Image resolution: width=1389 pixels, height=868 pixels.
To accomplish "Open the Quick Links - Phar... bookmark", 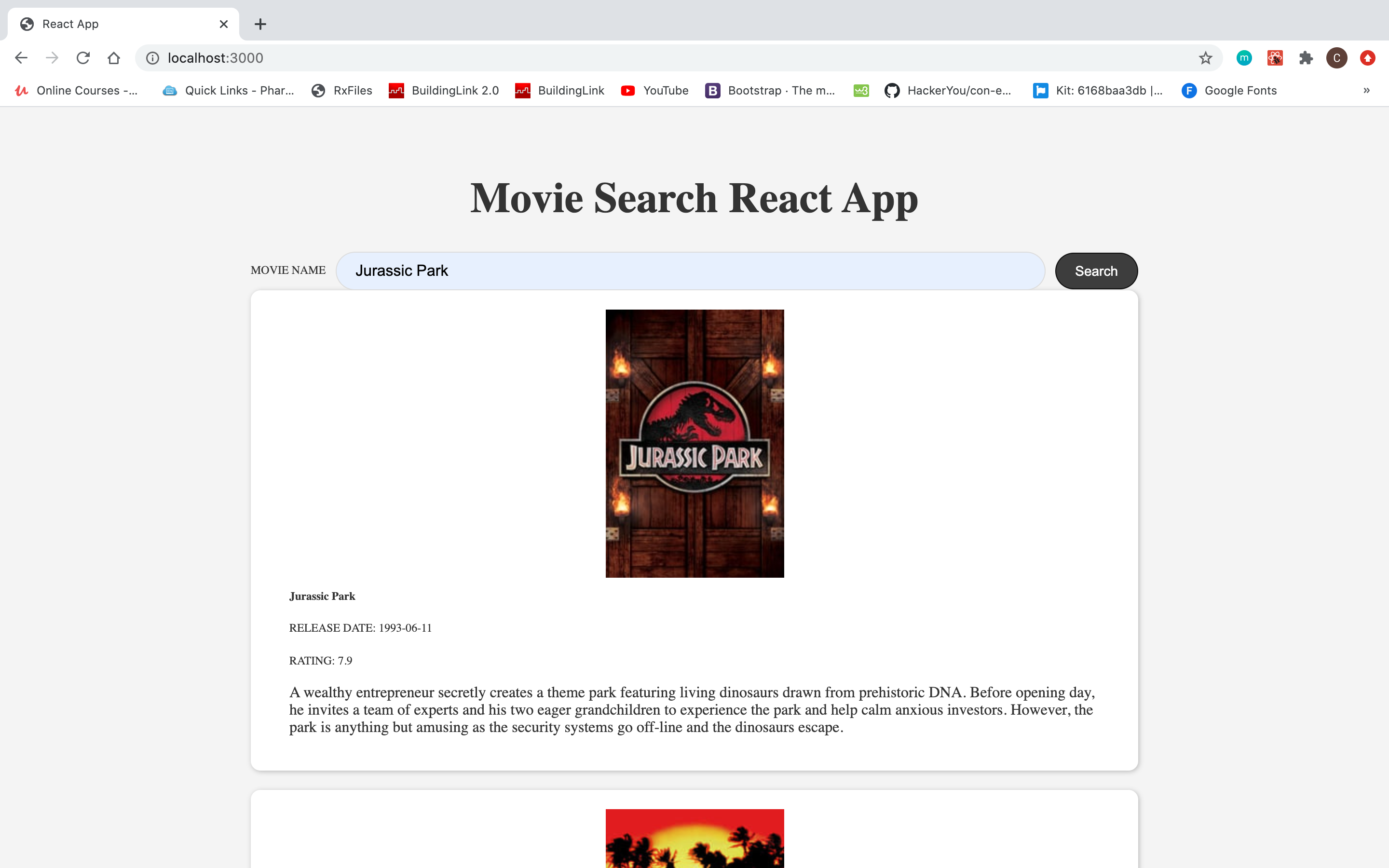I will click(x=229, y=91).
